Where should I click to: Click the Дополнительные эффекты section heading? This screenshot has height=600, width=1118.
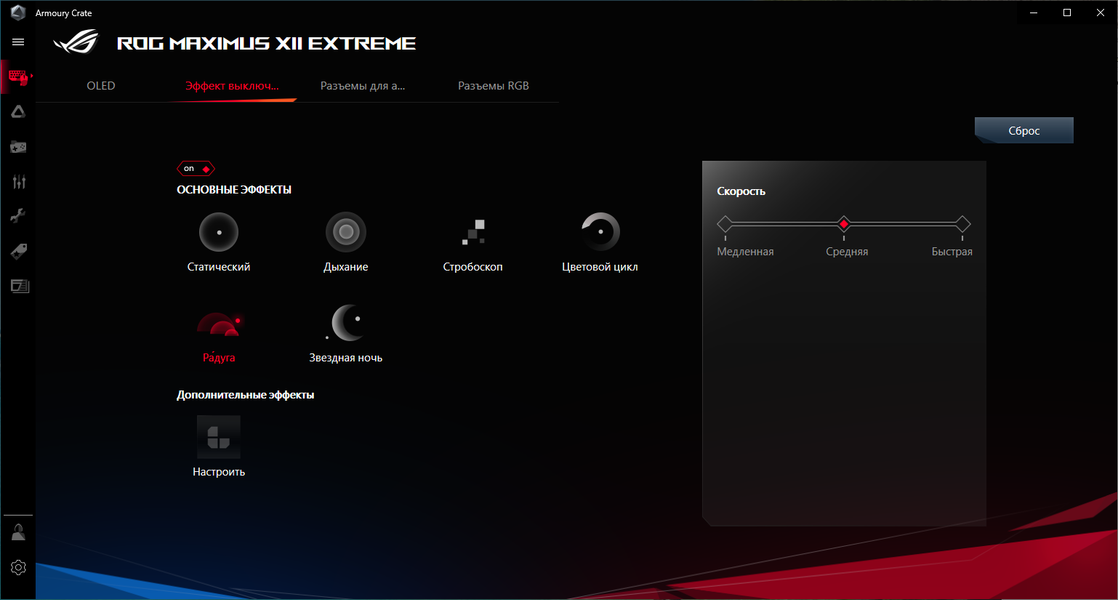[x=245, y=395]
